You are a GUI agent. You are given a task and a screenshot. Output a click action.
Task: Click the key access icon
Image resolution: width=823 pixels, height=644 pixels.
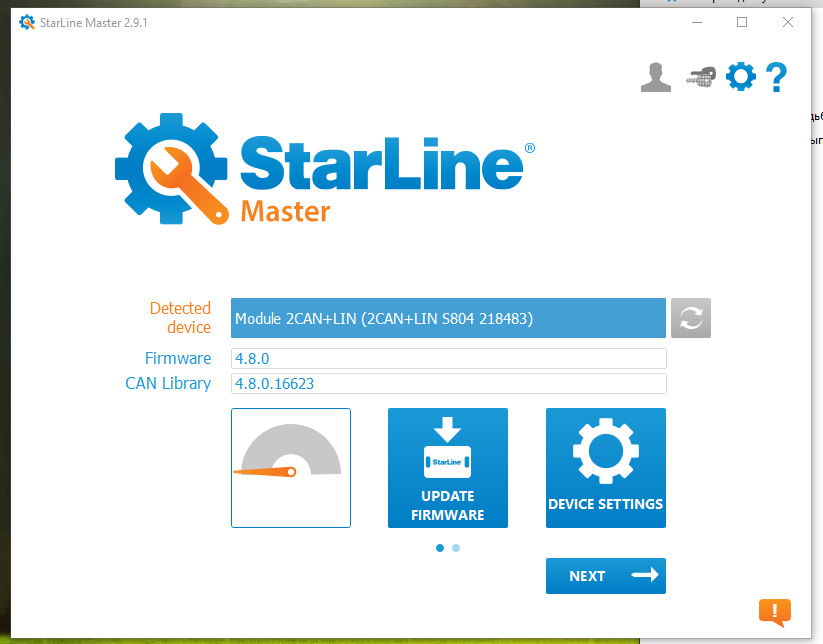(x=701, y=77)
